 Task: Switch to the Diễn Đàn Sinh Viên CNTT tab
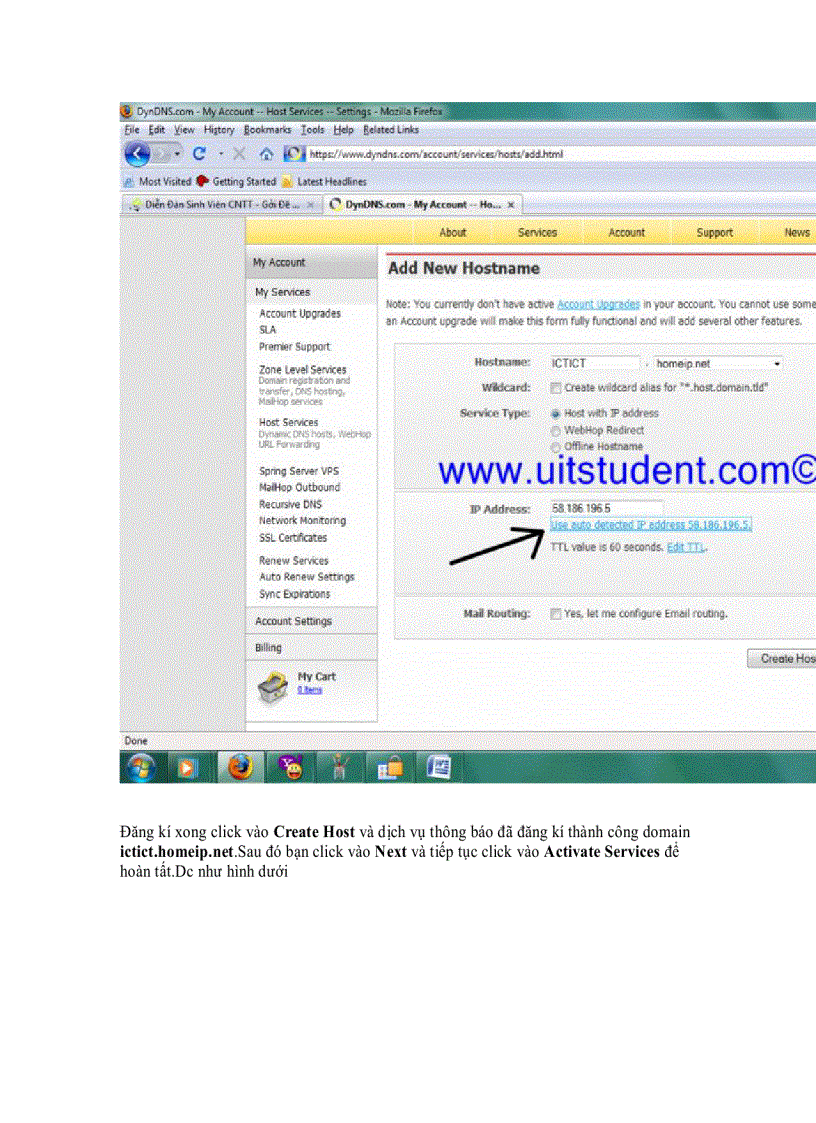pos(214,205)
